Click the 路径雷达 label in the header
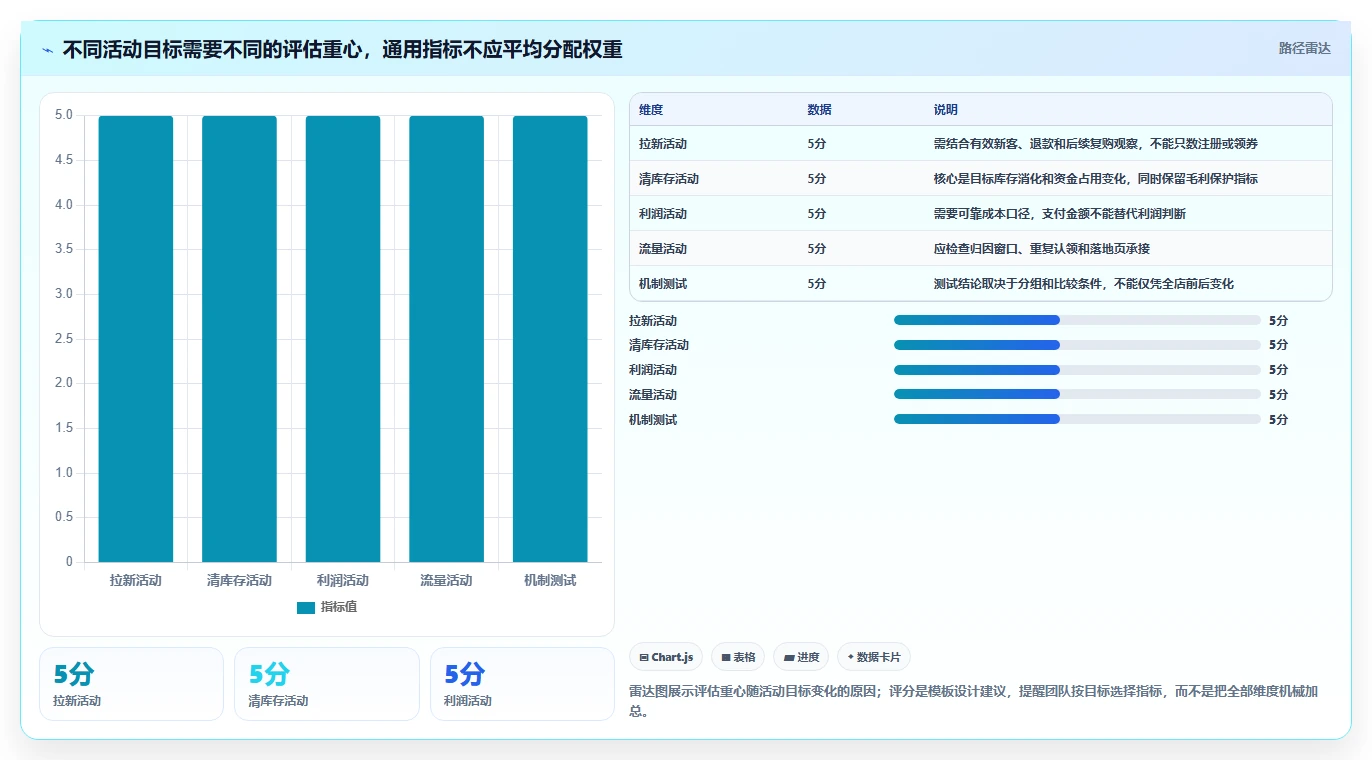The width and height of the screenshot is (1372, 760). (1304, 48)
